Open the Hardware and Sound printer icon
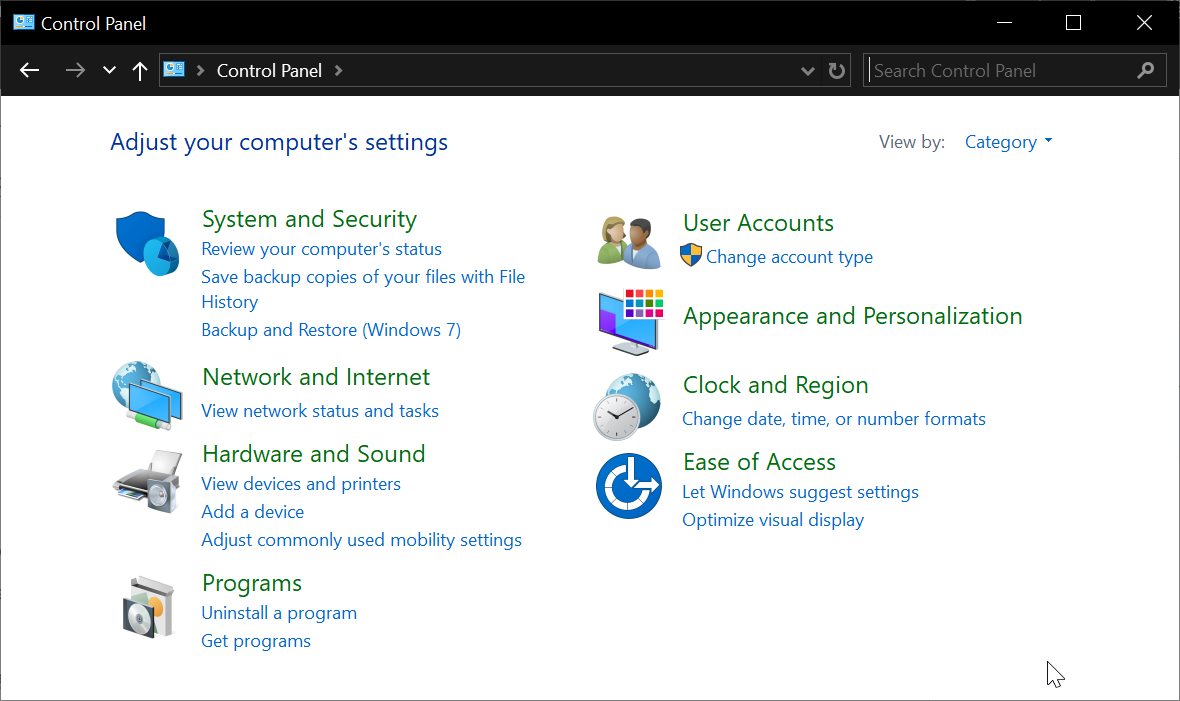 (x=148, y=482)
